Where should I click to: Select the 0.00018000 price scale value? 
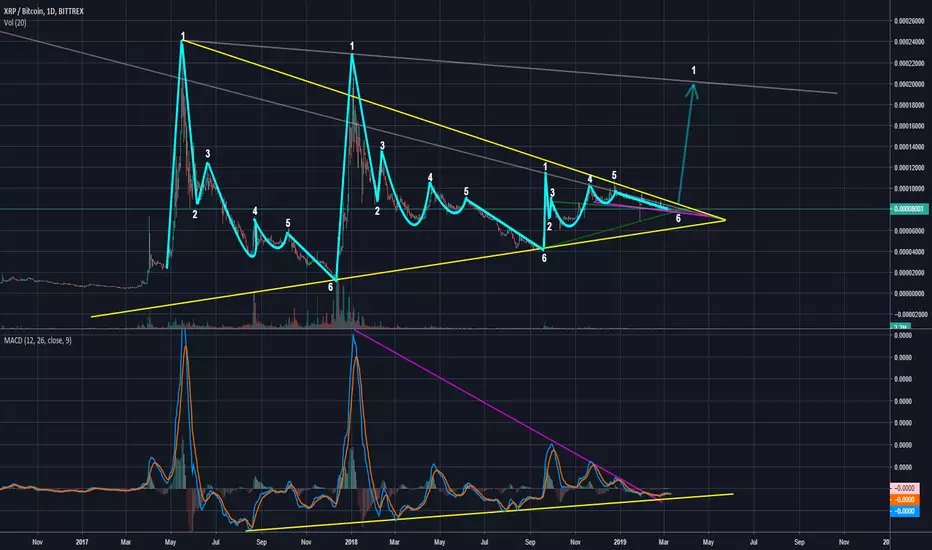pyautogui.click(x=909, y=105)
